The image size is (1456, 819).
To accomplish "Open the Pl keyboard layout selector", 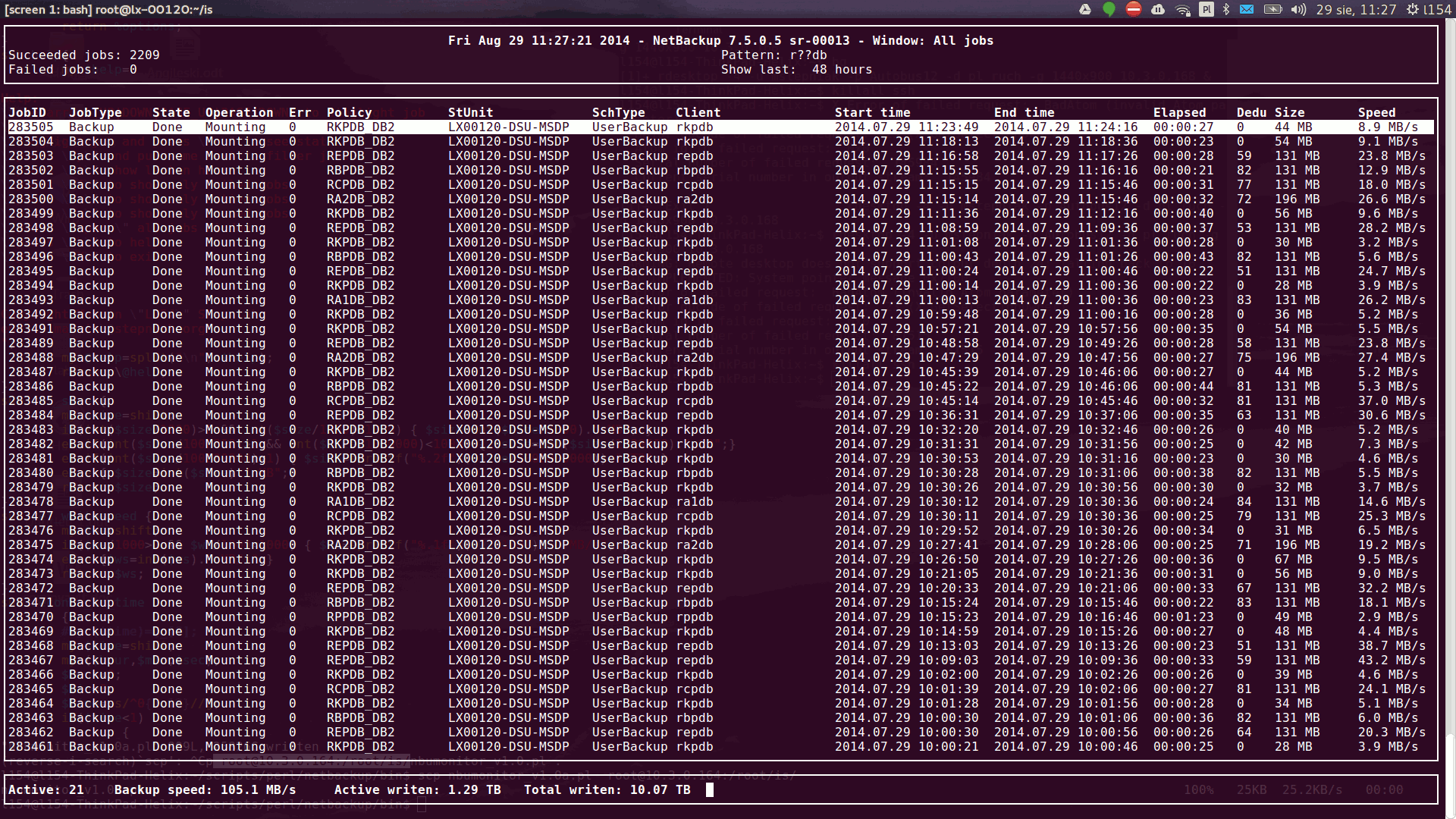I will 1206,9.
